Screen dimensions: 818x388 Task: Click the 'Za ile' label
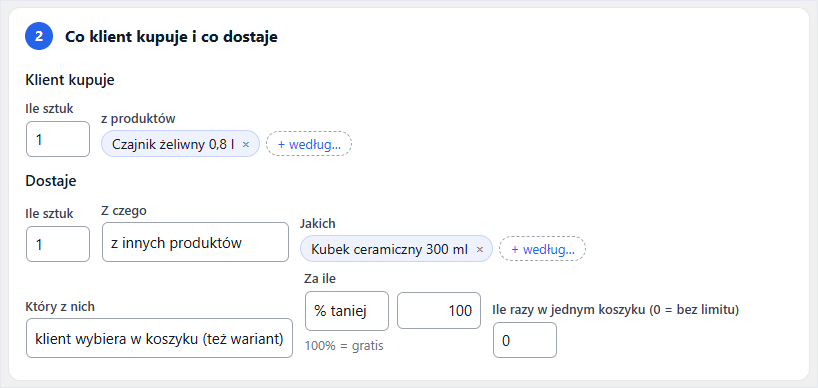click(320, 278)
